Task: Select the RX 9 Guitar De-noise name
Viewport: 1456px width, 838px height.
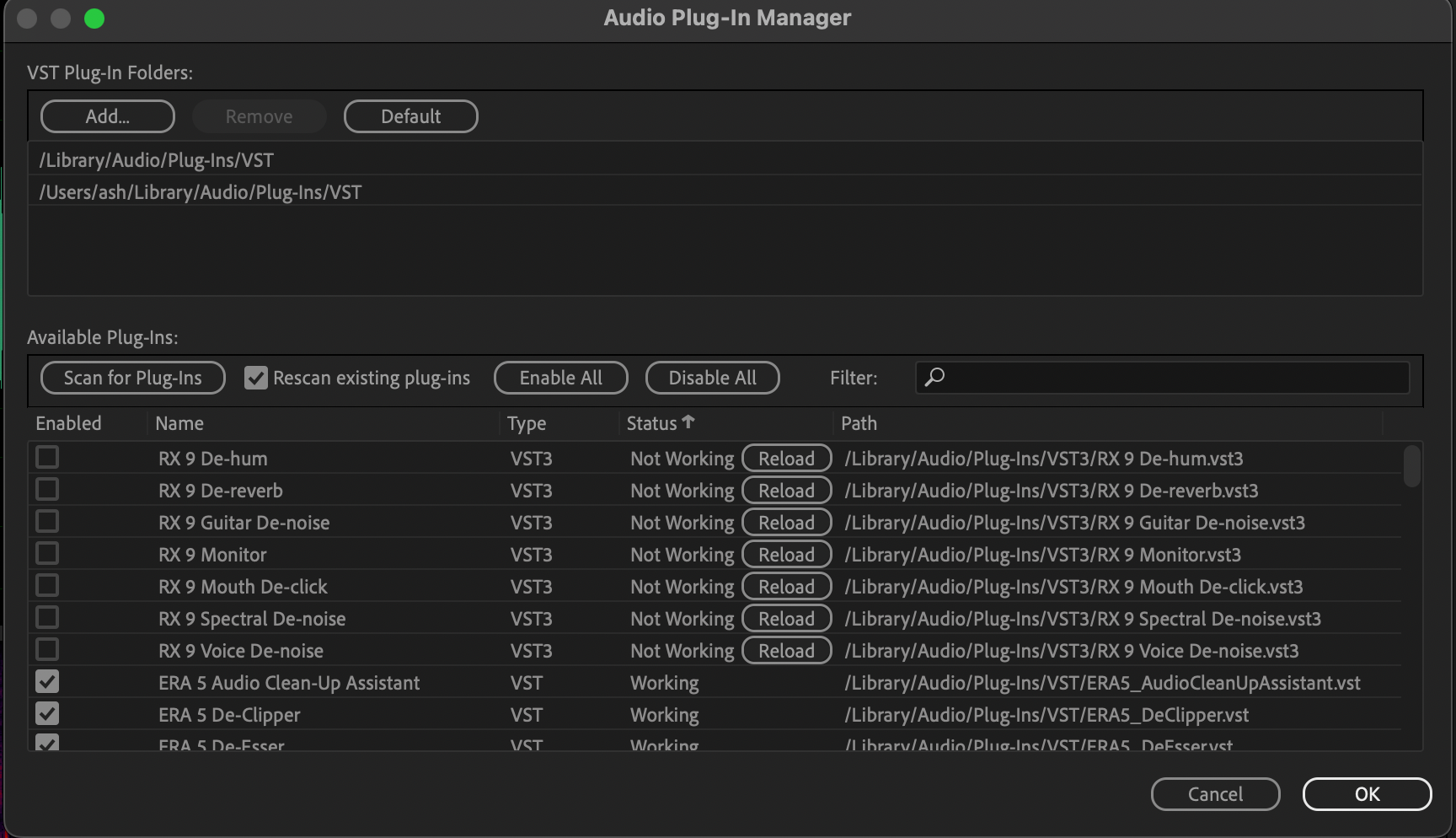Action: tap(244, 523)
